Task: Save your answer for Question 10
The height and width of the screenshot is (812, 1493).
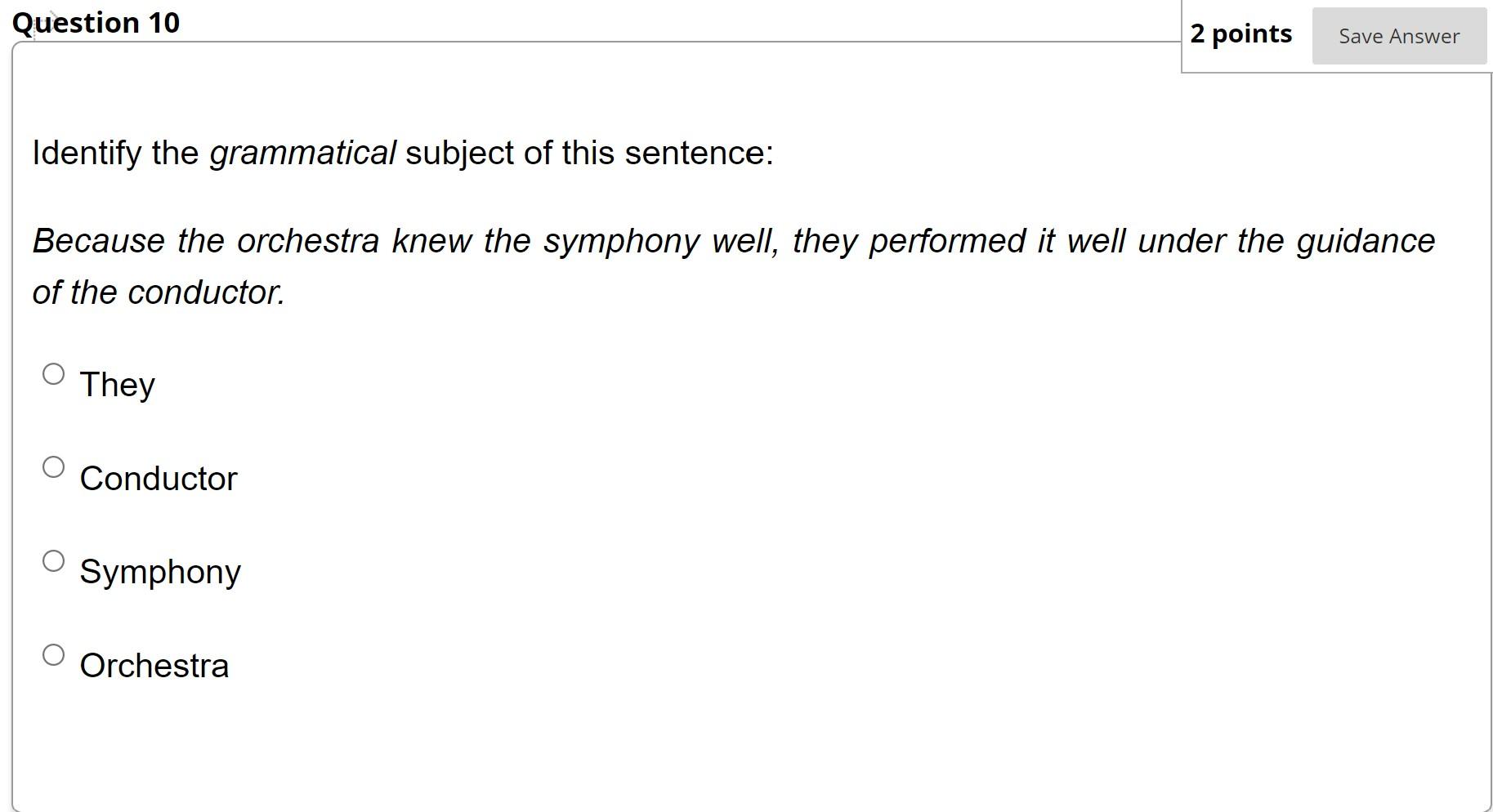Action: (1398, 36)
